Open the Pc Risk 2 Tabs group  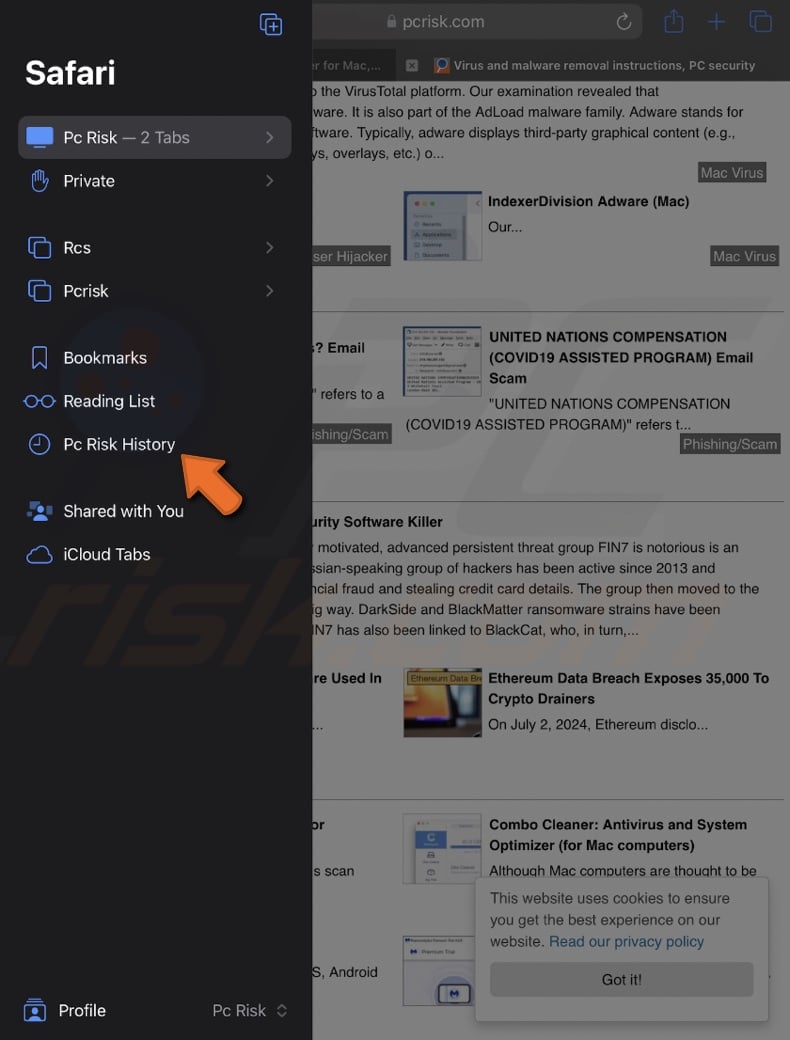pyautogui.click(x=155, y=137)
